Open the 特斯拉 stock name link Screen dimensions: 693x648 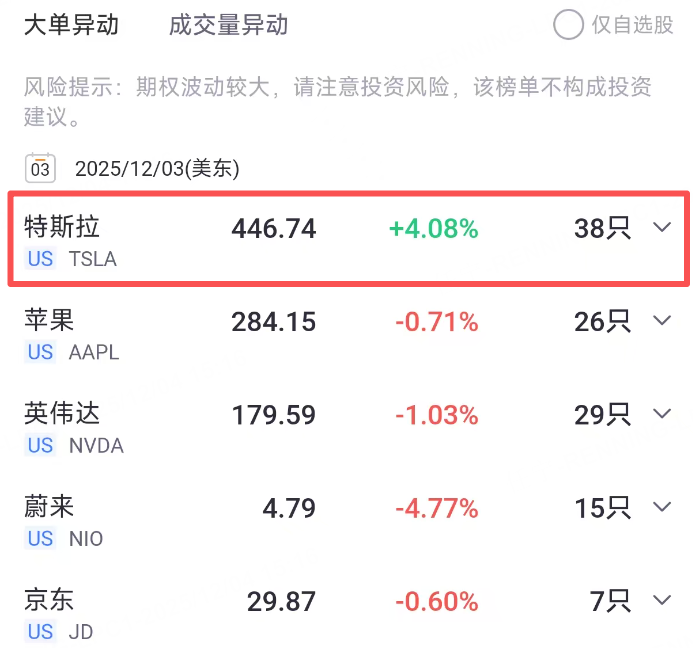62,227
